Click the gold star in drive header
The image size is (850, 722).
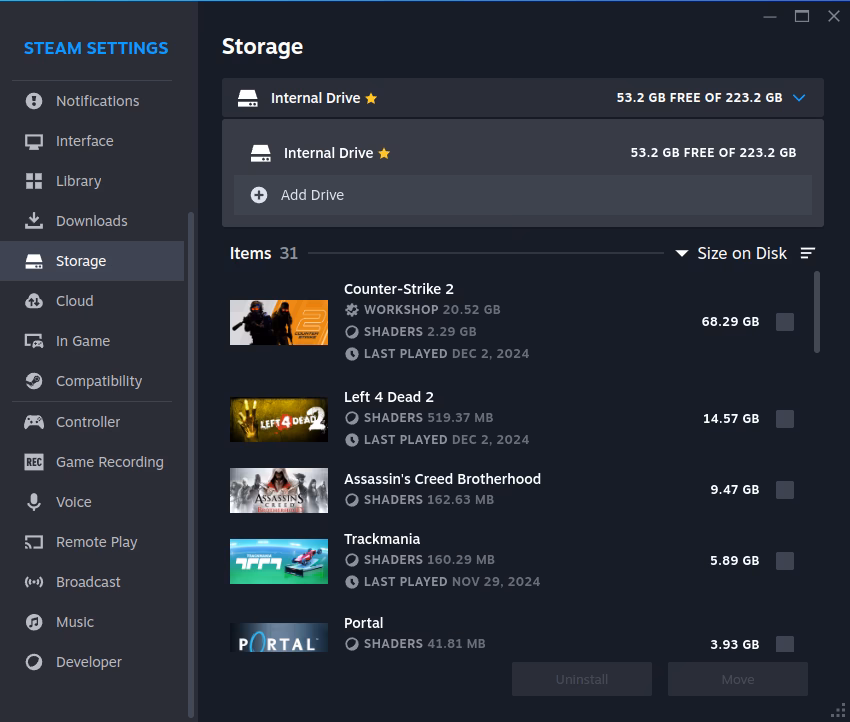coord(371,98)
